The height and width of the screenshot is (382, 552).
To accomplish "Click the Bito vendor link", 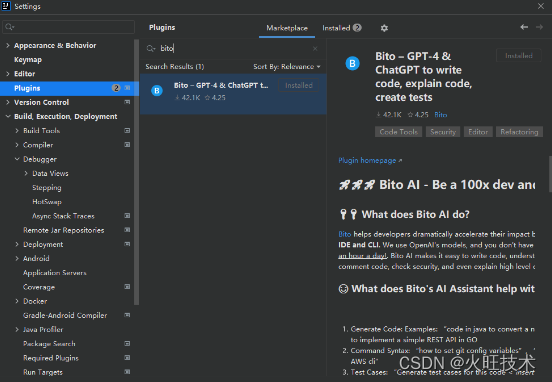I will pos(441,114).
